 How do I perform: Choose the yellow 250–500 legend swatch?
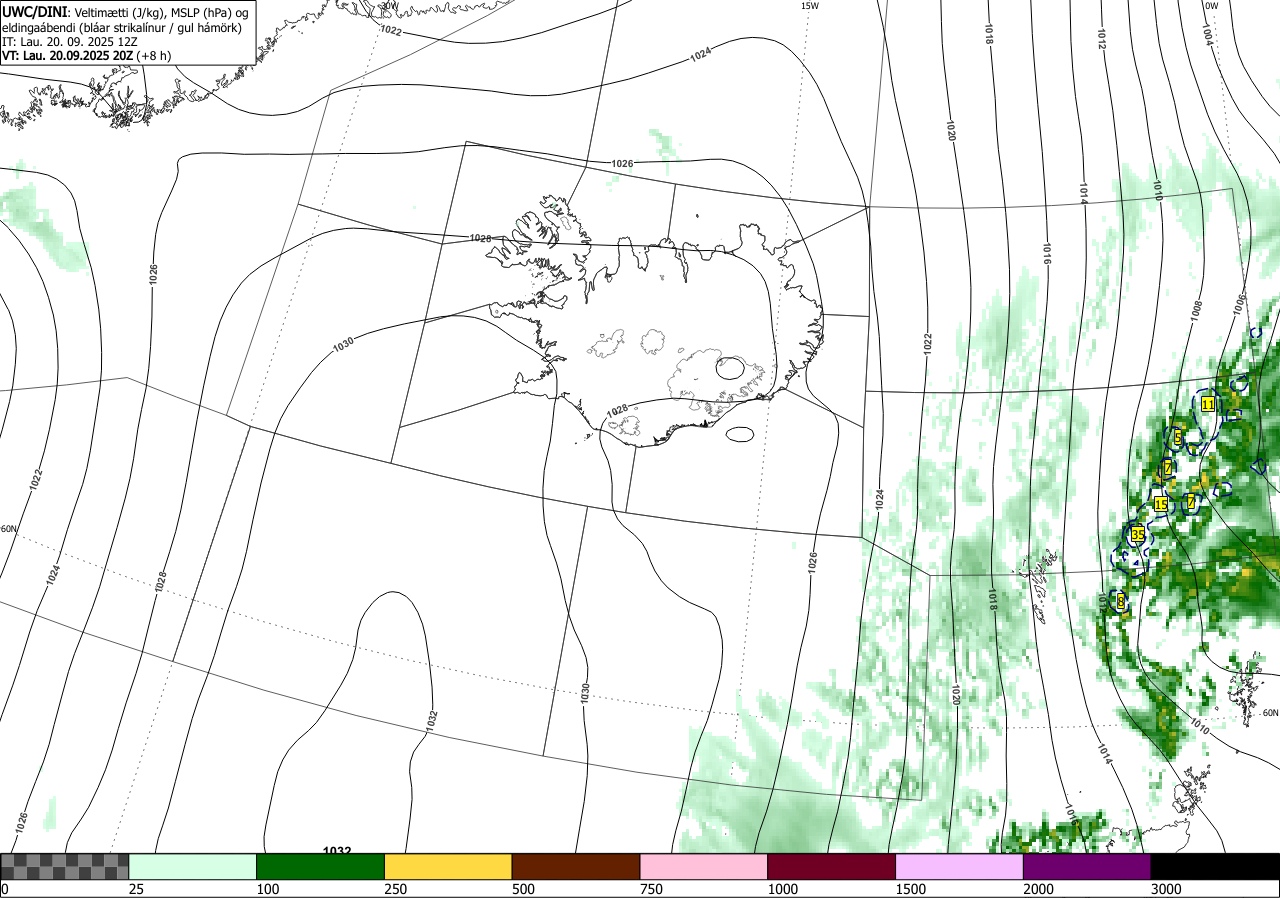click(448, 866)
